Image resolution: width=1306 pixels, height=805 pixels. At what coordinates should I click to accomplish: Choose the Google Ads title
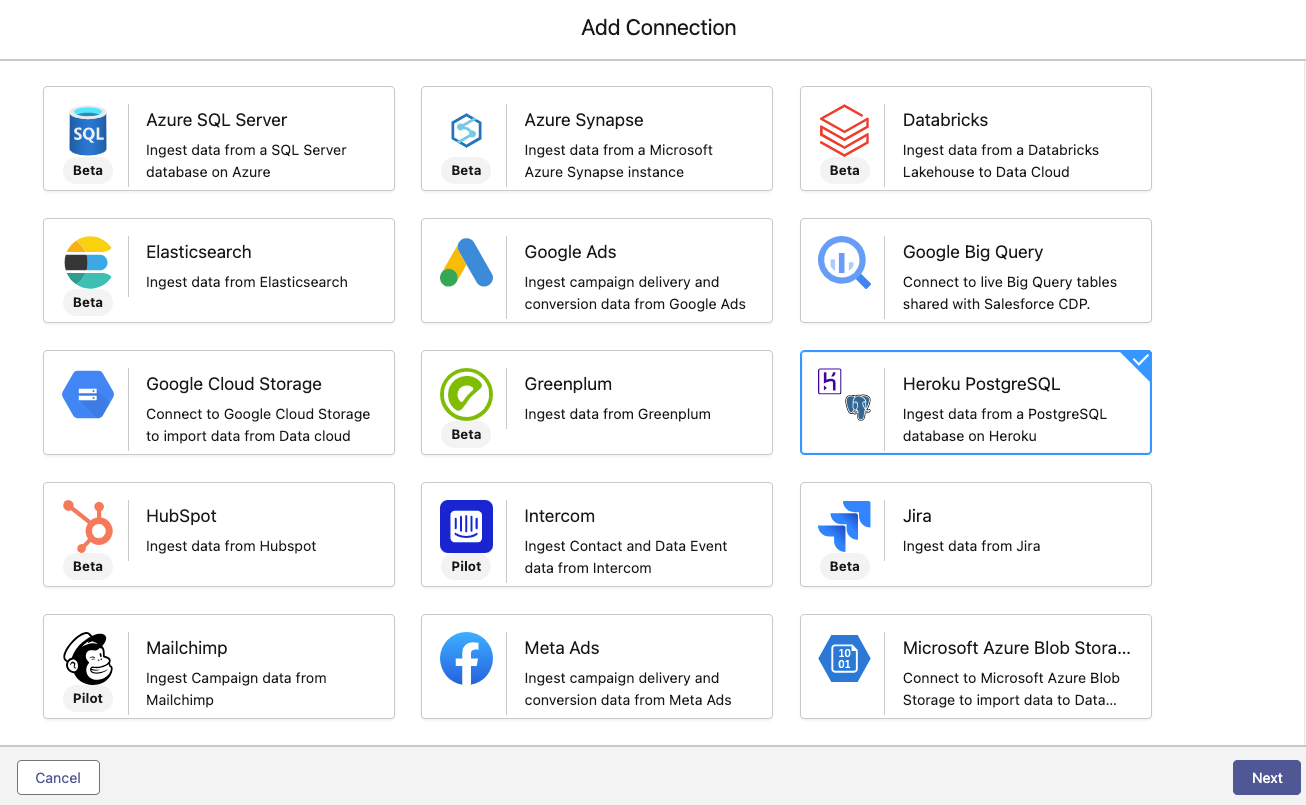click(x=570, y=252)
